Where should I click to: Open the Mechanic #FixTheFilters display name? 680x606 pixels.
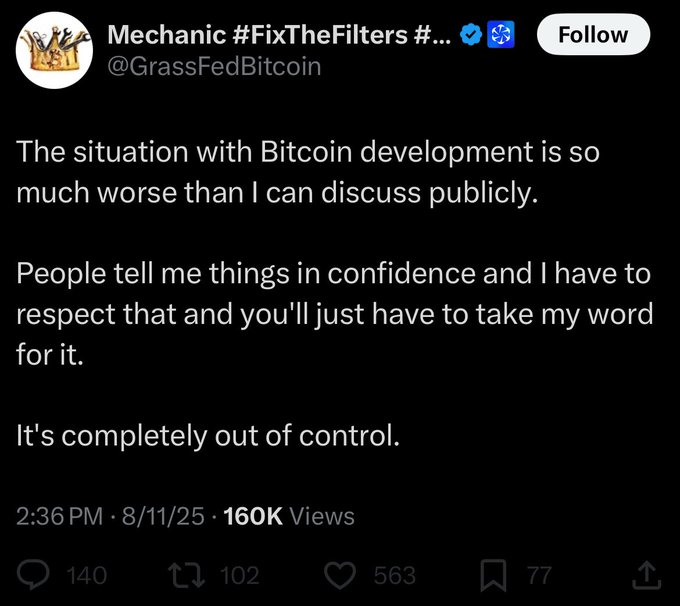pyautogui.click(x=278, y=36)
